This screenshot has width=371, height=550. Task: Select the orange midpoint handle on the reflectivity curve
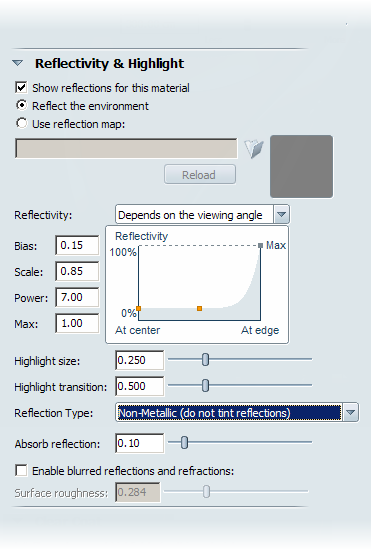click(199, 308)
